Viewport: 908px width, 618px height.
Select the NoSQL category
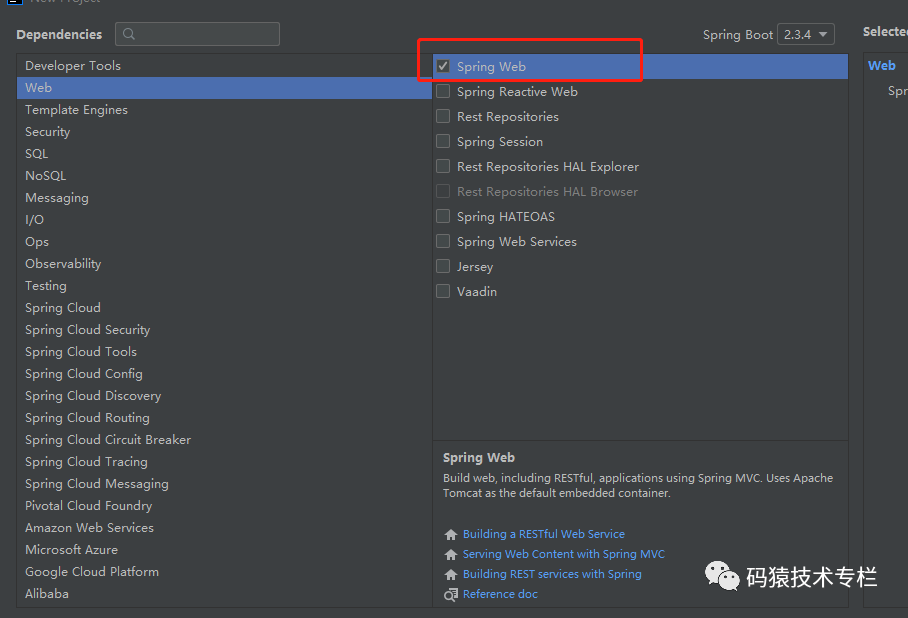point(224,175)
